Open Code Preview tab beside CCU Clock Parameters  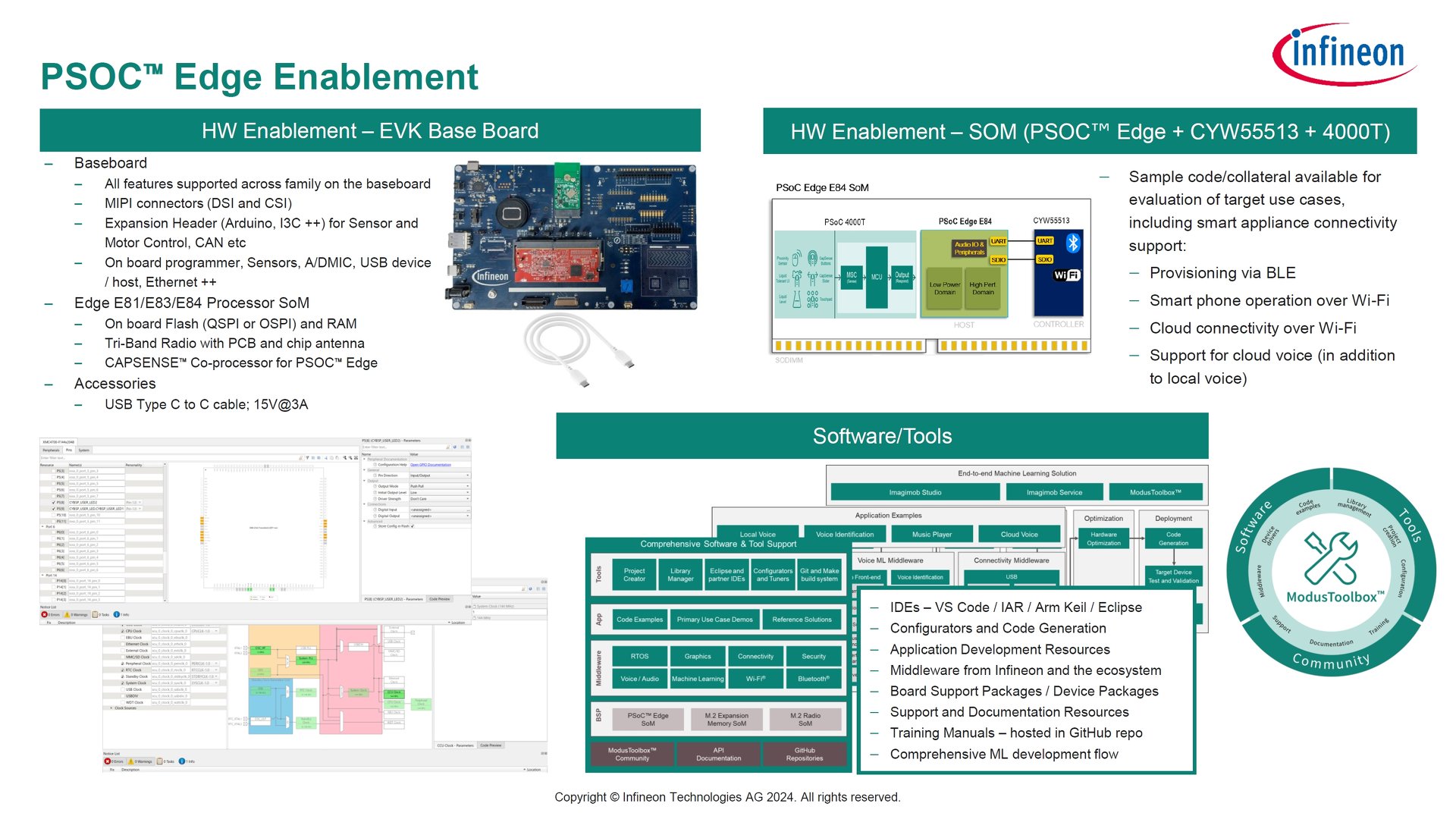tap(491, 745)
